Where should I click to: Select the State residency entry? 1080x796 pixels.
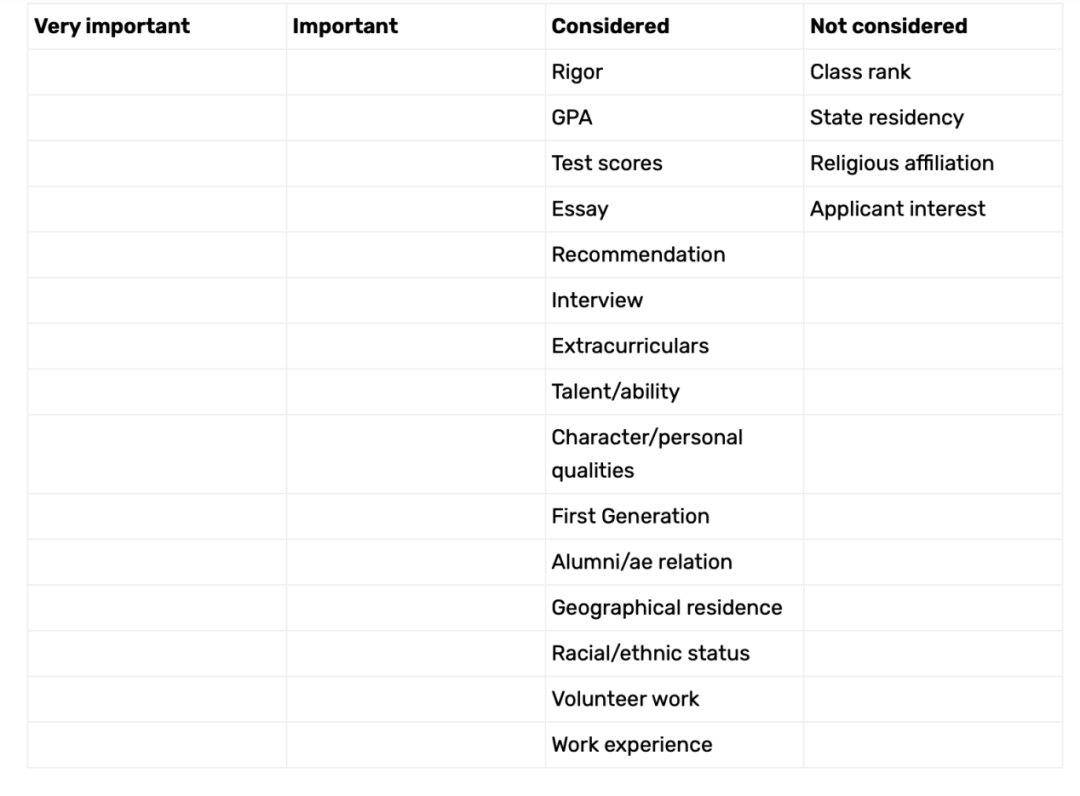(x=886, y=118)
